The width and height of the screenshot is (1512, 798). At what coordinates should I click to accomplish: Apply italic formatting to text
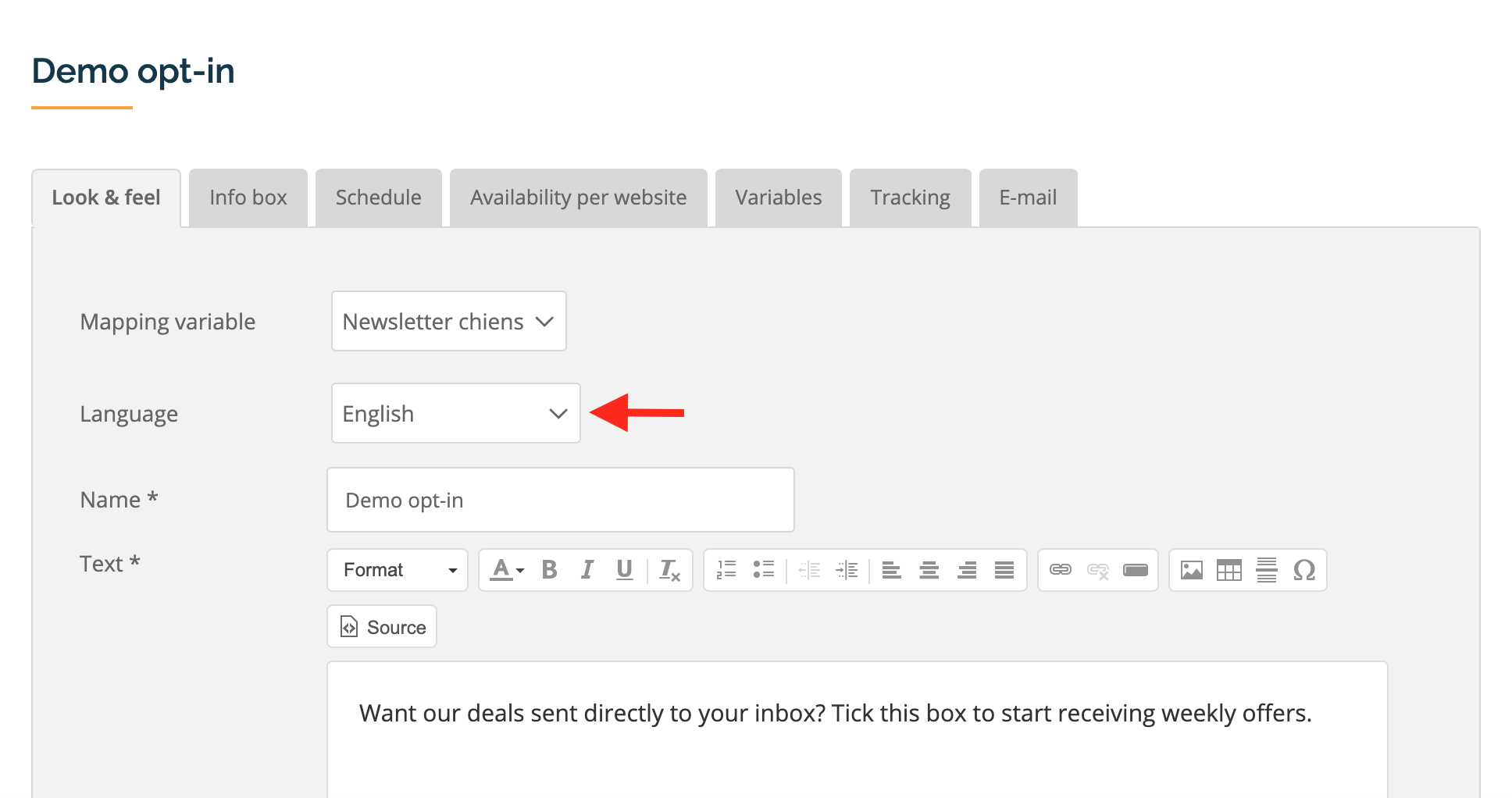(x=587, y=570)
